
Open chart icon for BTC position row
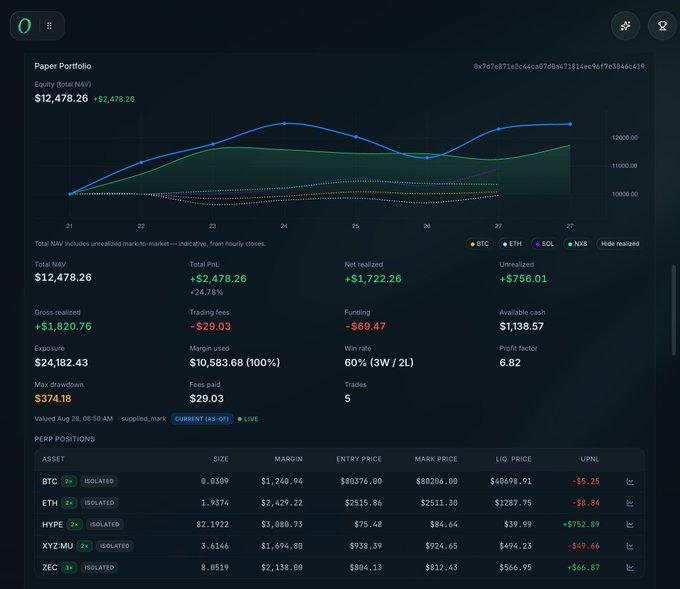(630, 481)
